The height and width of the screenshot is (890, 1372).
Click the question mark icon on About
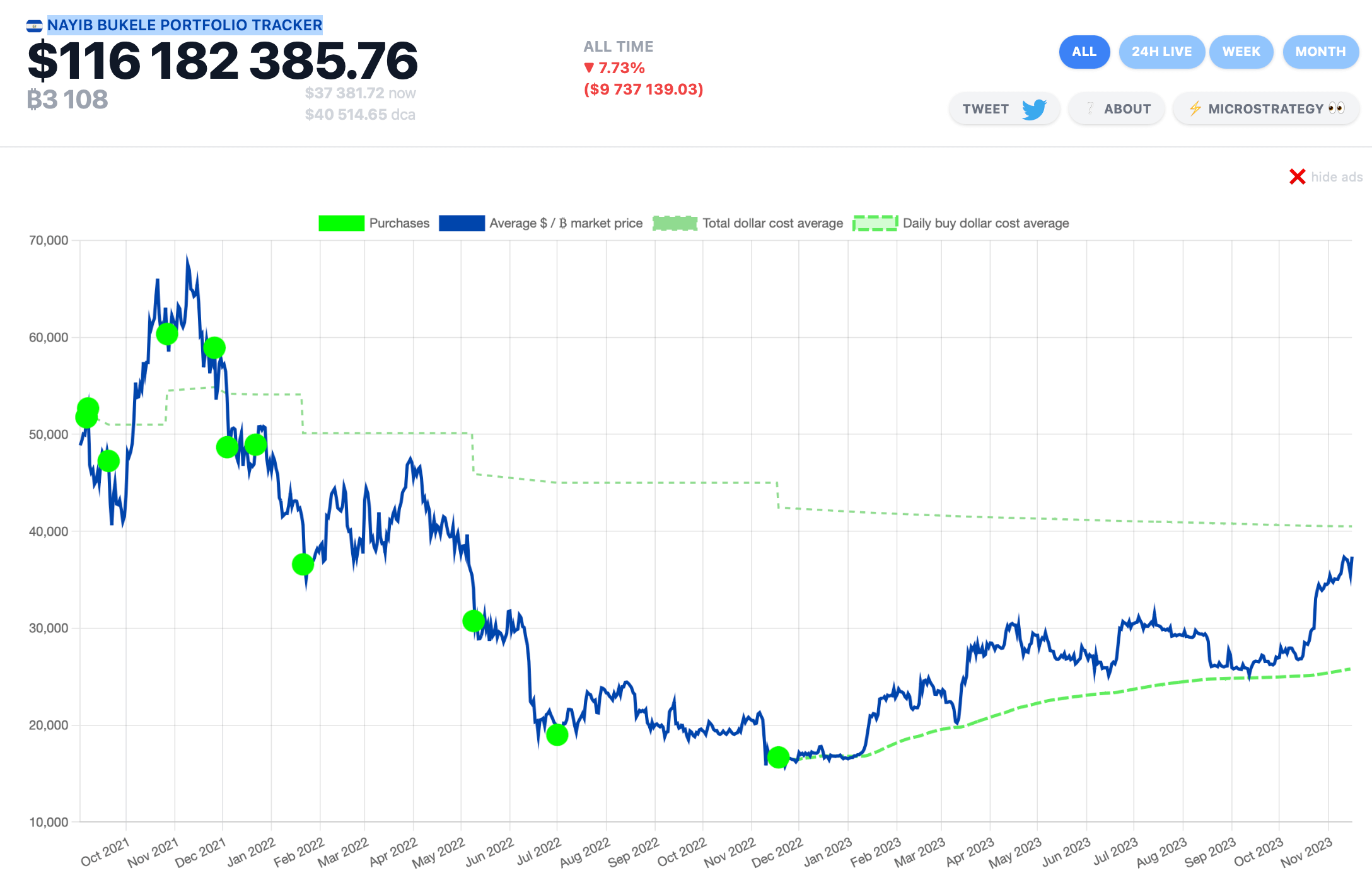(1090, 109)
